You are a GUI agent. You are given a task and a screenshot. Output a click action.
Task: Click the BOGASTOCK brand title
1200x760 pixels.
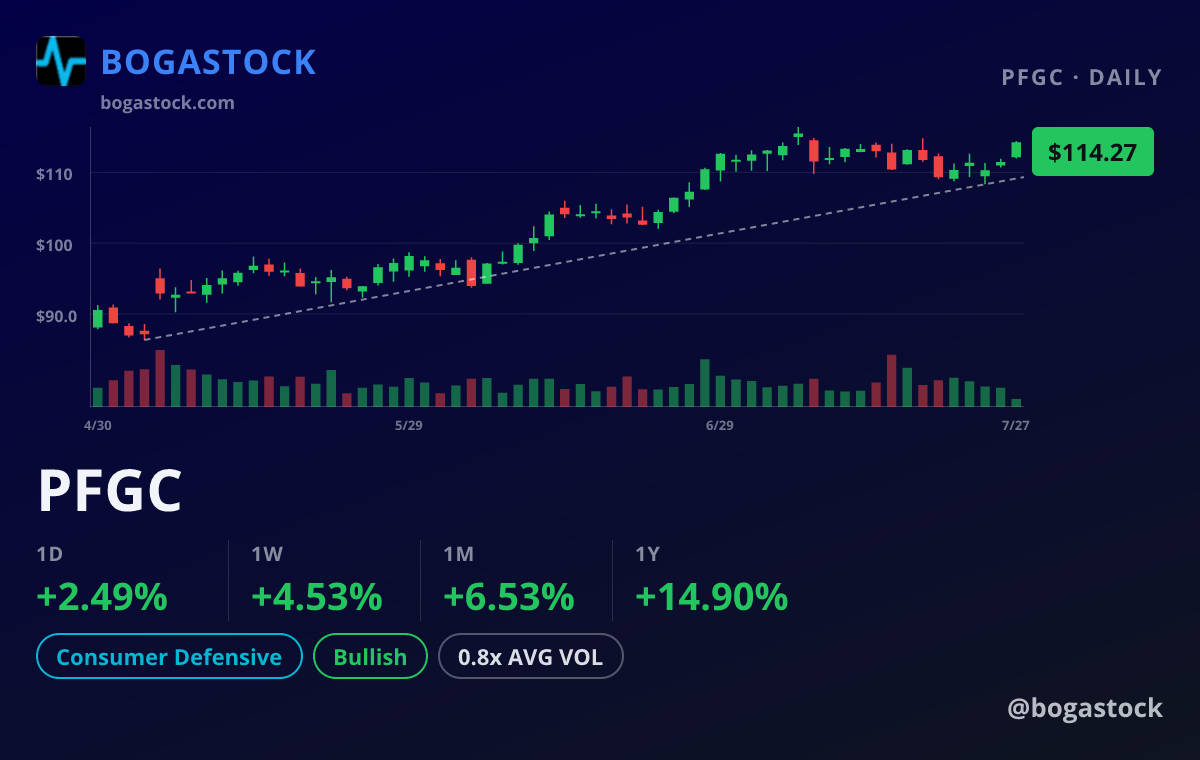click(x=209, y=62)
